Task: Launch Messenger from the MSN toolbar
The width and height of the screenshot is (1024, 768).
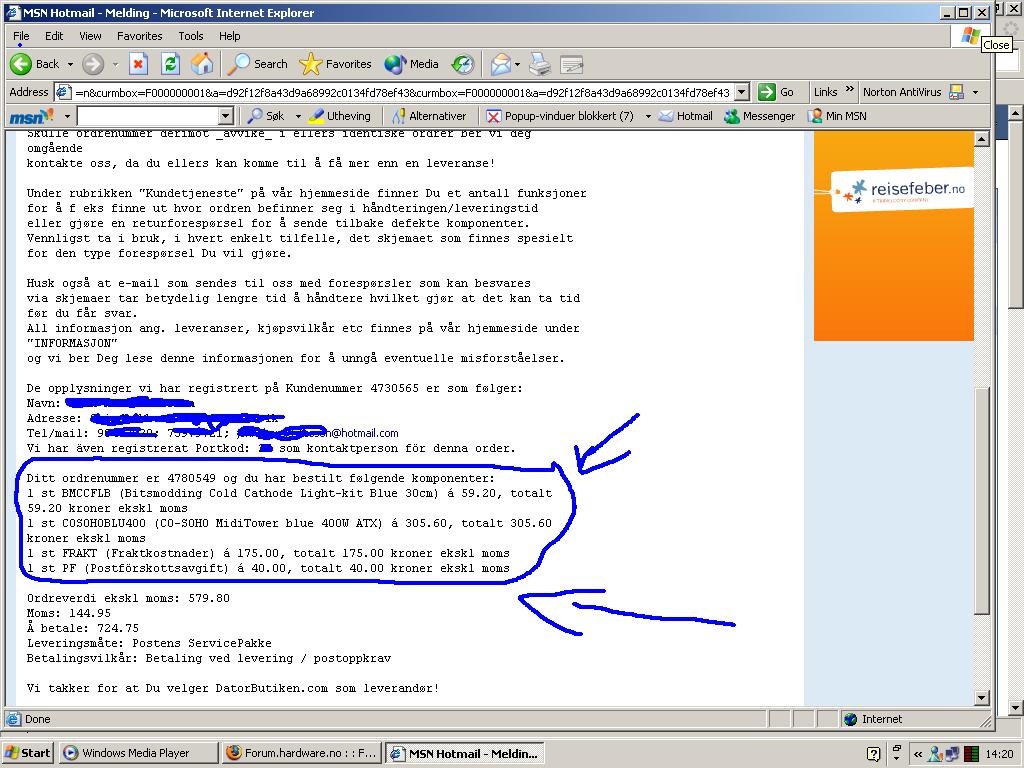Action: [x=760, y=116]
